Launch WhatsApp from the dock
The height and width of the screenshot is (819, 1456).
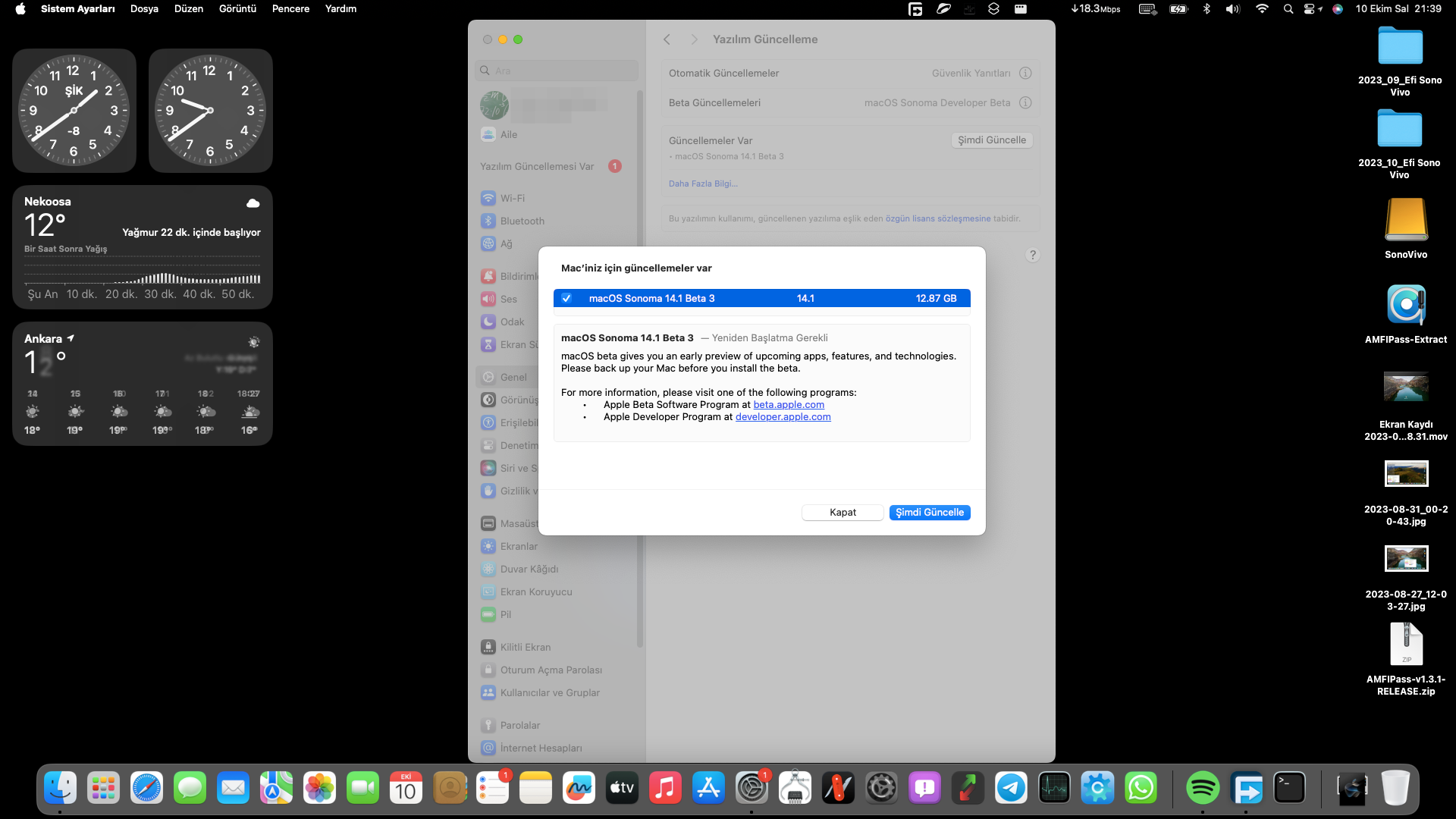[x=1141, y=789]
